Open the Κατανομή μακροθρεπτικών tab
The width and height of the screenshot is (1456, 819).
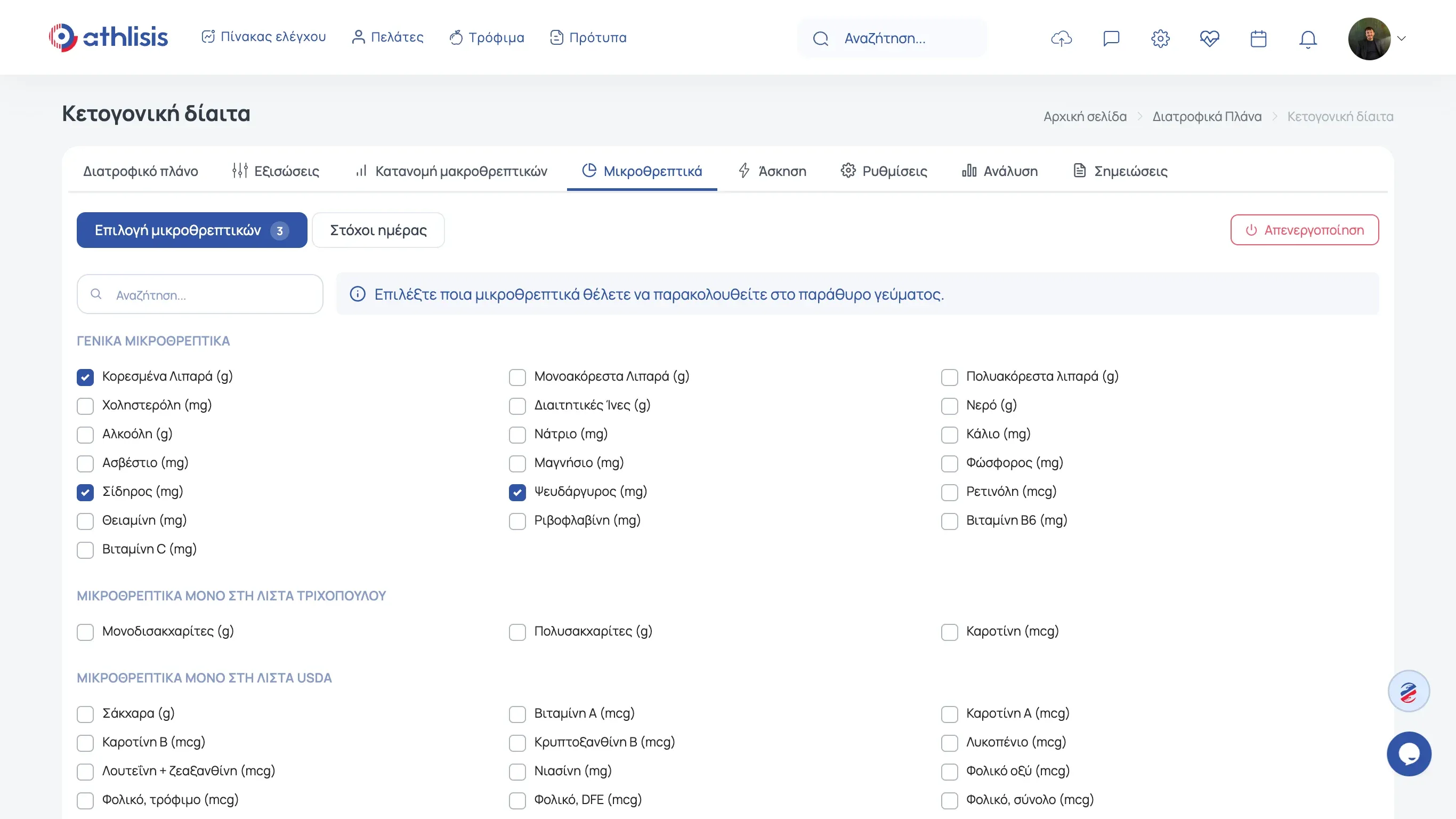click(451, 171)
